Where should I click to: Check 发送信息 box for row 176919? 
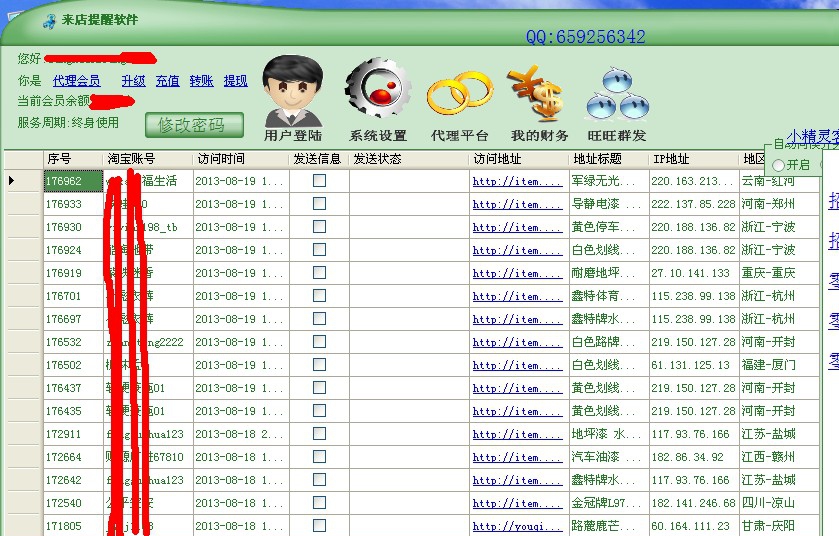coord(319,273)
